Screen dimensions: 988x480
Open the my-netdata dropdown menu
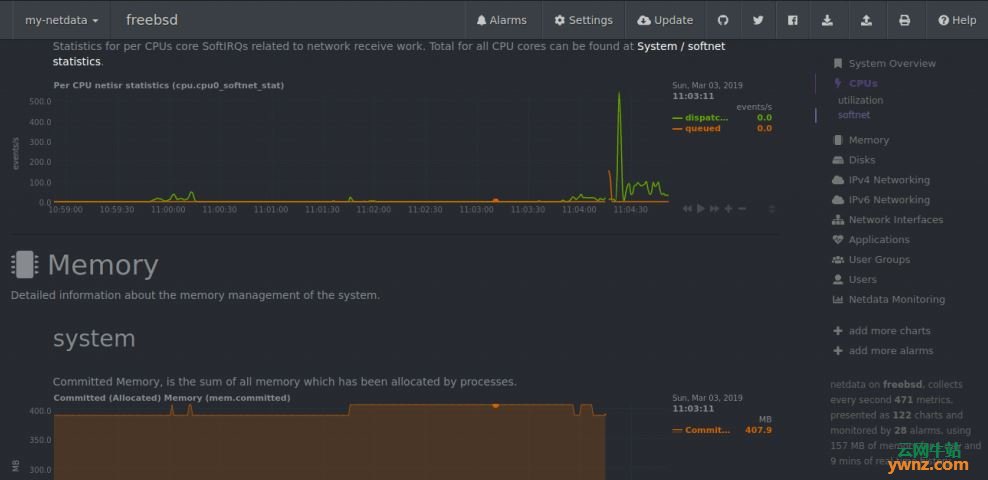pyautogui.click(x=61, y=20)
